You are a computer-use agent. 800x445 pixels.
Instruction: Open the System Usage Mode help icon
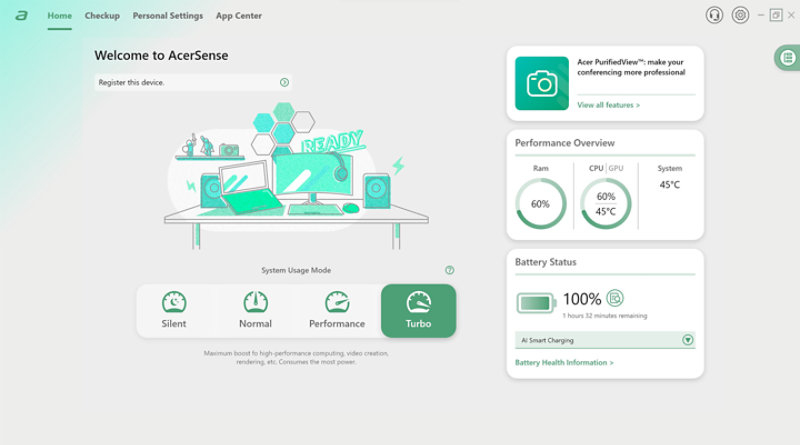449,270
